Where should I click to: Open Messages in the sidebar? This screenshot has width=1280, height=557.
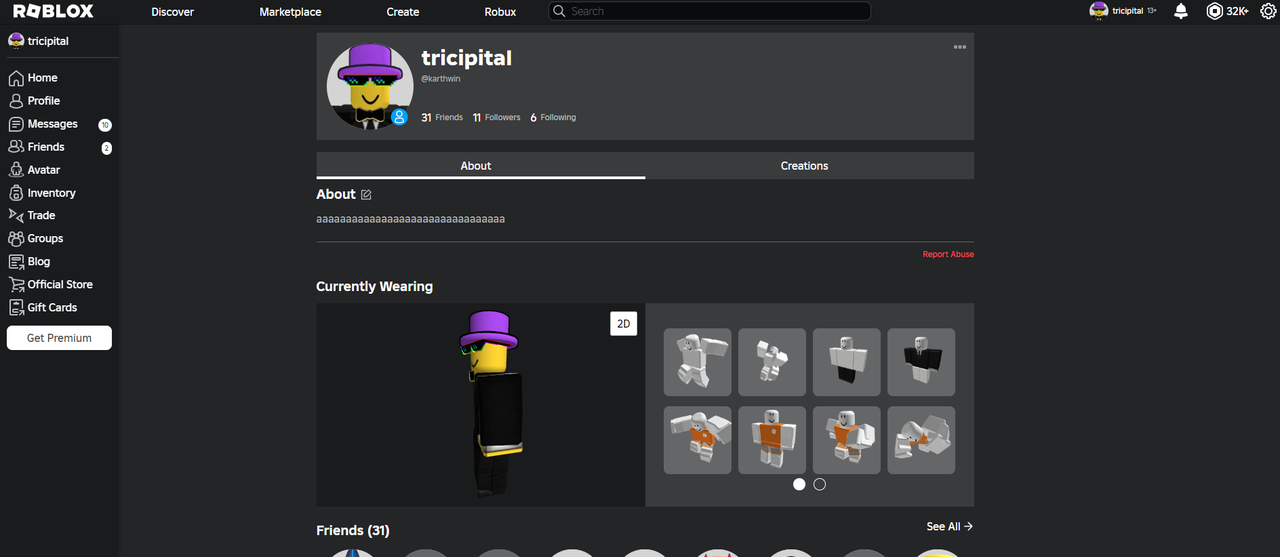(43, 124)
